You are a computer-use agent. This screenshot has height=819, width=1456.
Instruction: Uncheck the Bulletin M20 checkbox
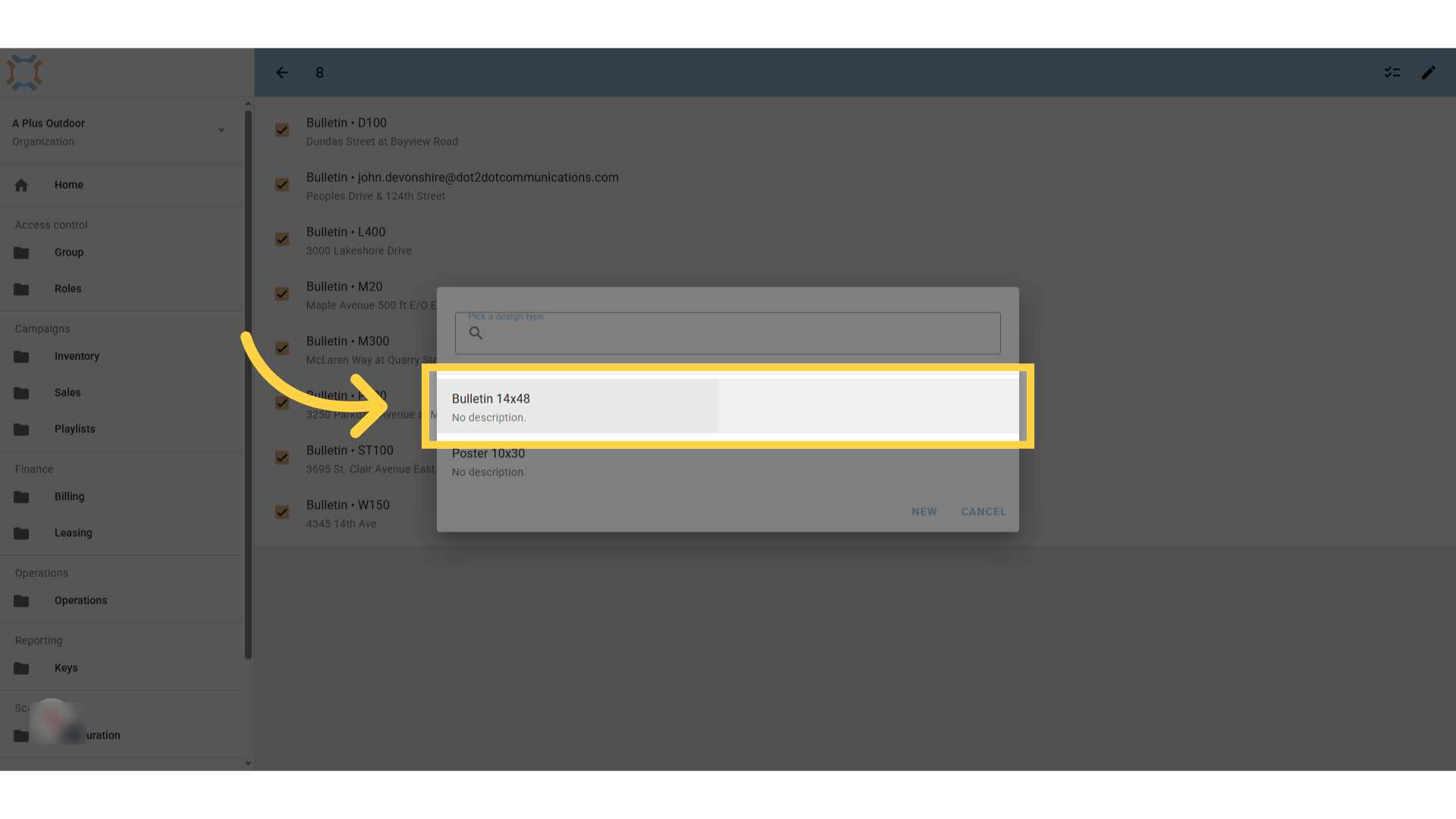282,294
